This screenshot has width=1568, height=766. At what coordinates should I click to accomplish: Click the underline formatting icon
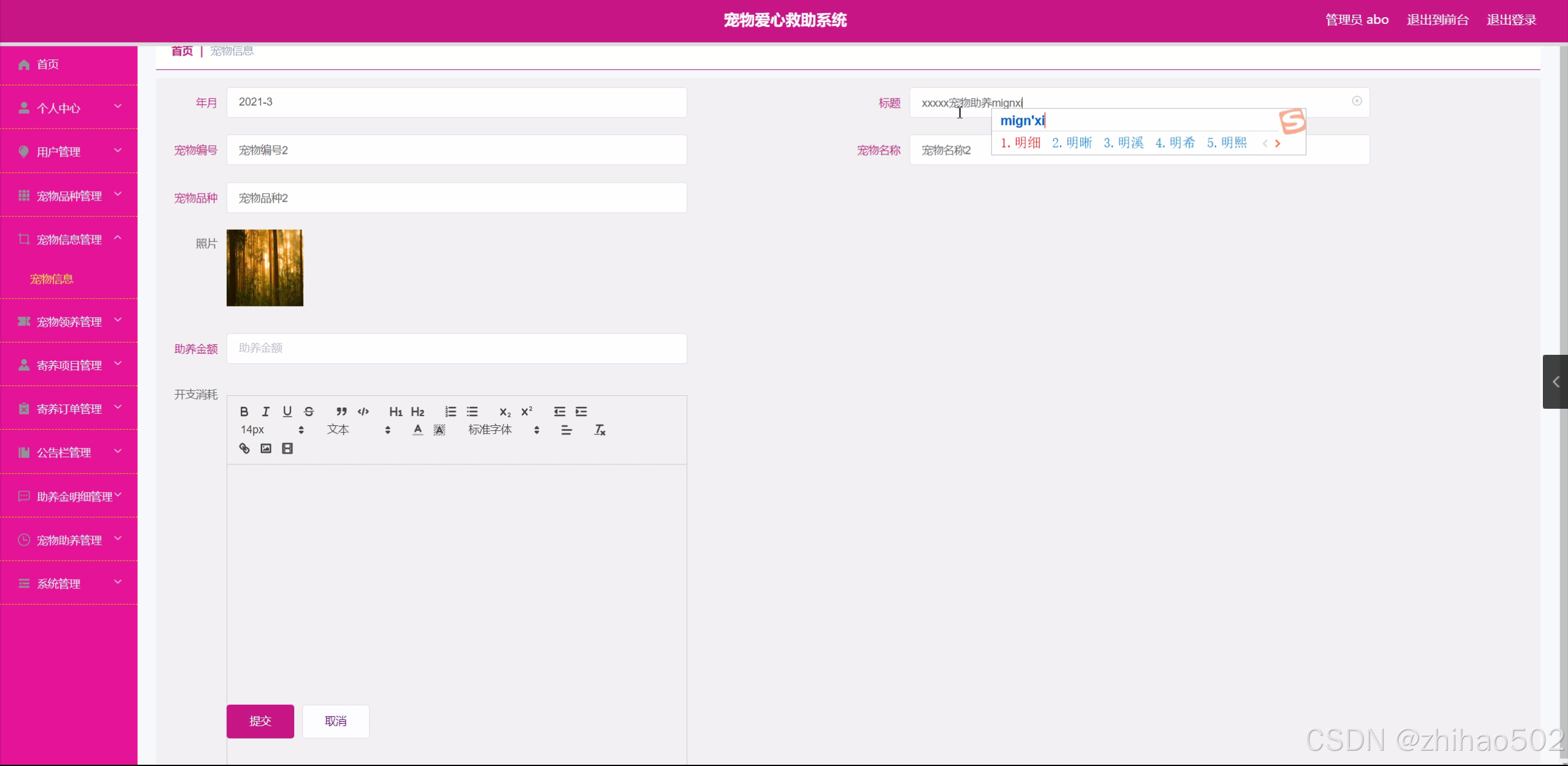(x=287, y=411)
